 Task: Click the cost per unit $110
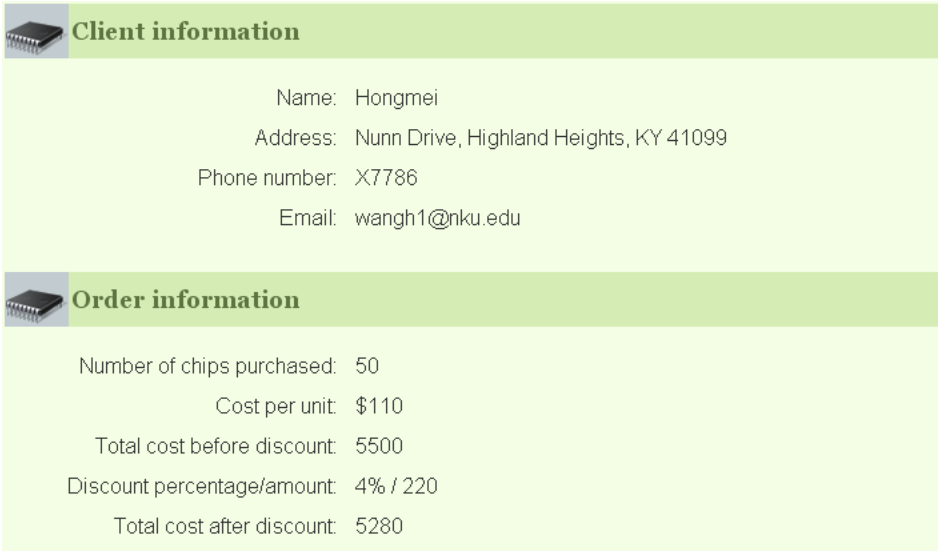click(379, 406)
